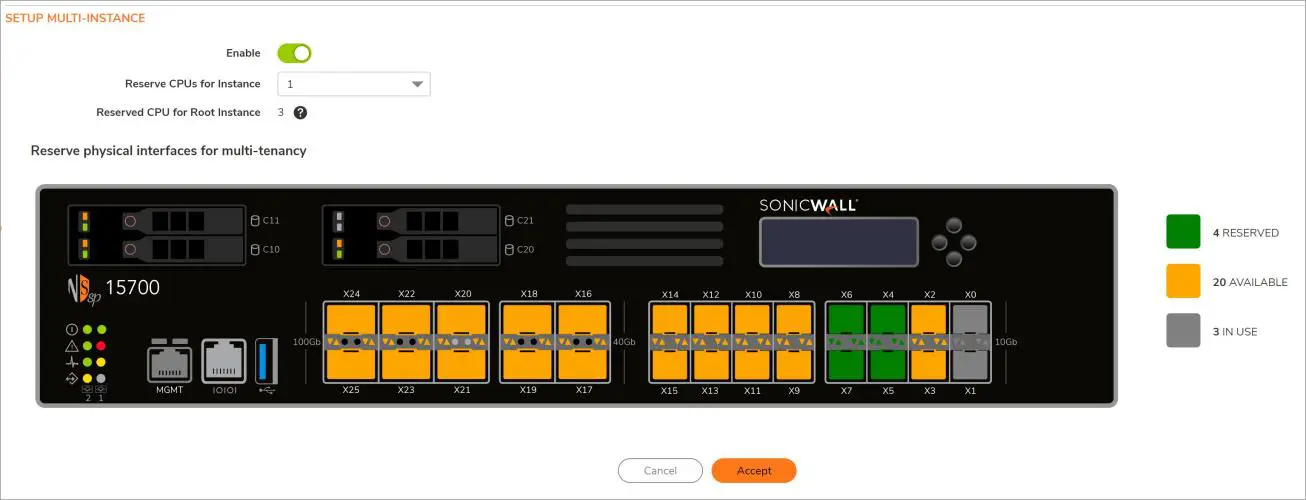
Task: Click the SonicWall logo on the chassis
Action: 808,204
